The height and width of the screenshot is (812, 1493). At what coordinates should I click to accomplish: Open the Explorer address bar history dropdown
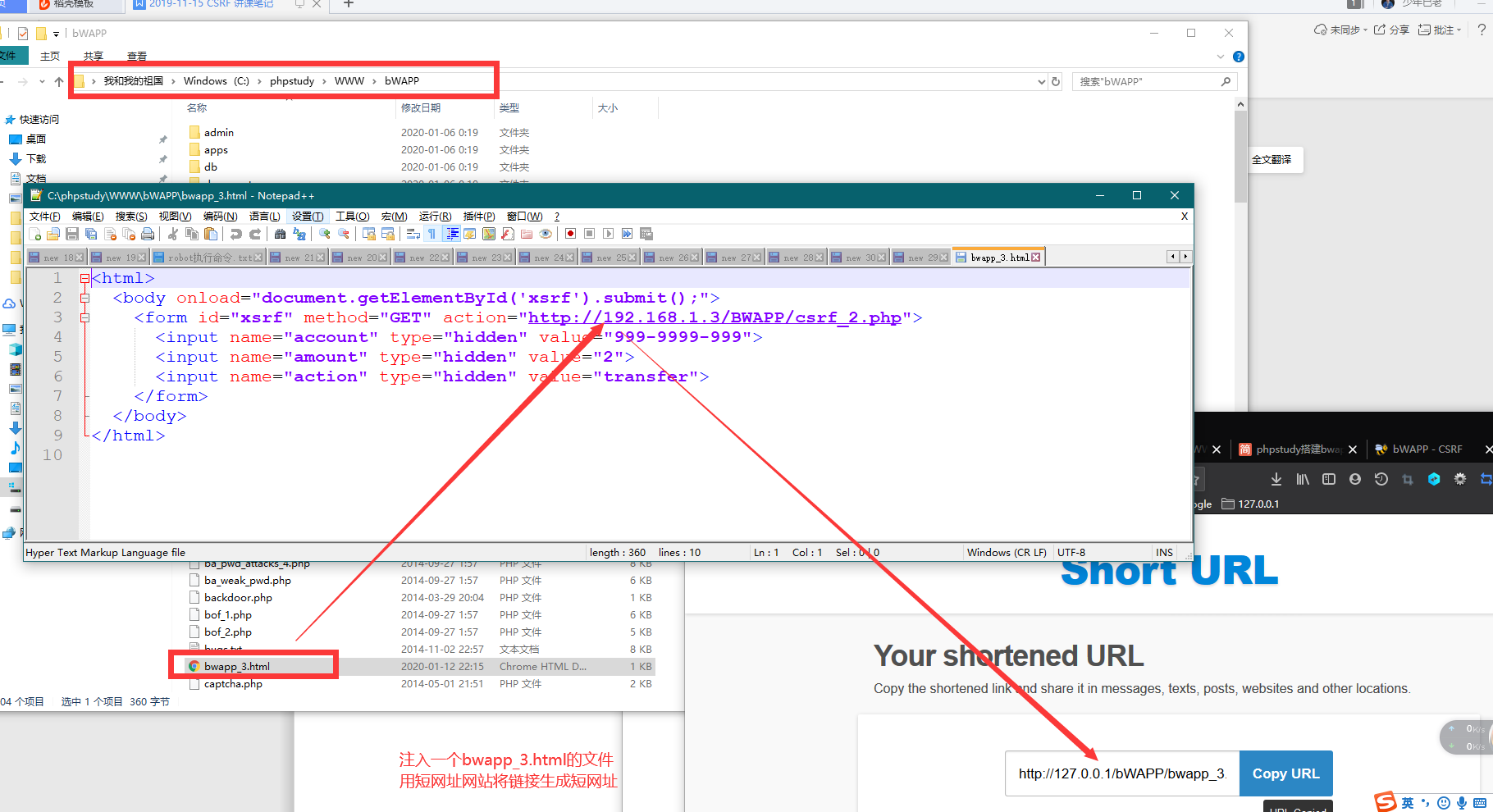click(x=1041, y=81)
